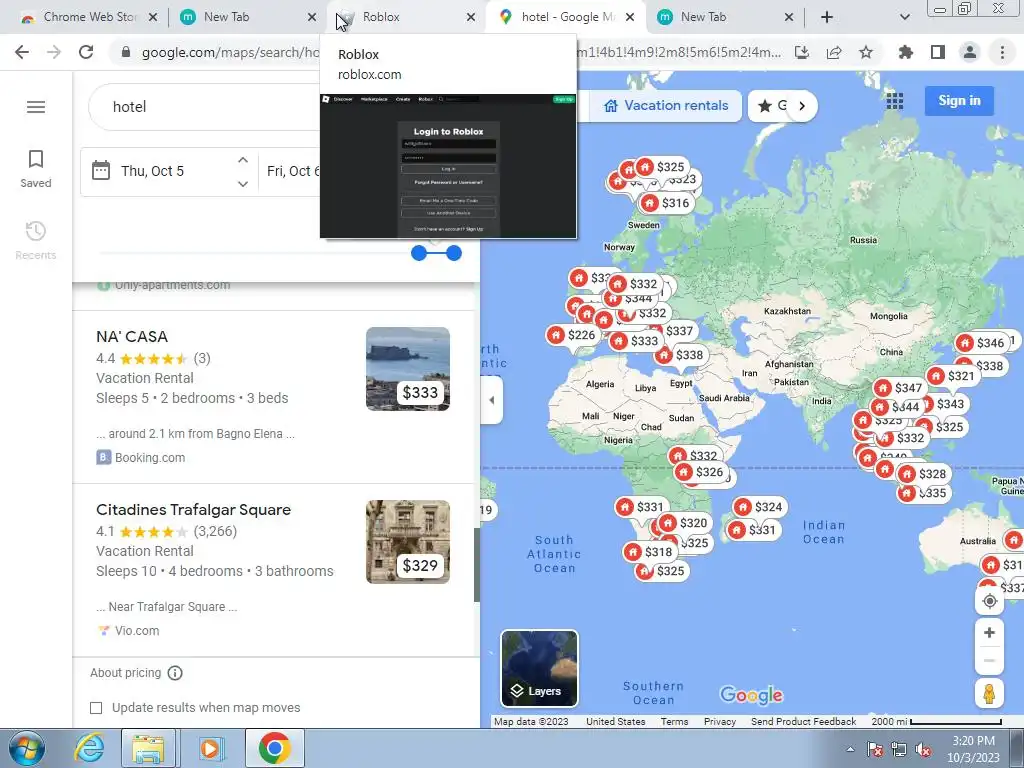Screen dimensions: 1024x768
Task: Reload the page with the refresh icon
Action: [86, 52]
